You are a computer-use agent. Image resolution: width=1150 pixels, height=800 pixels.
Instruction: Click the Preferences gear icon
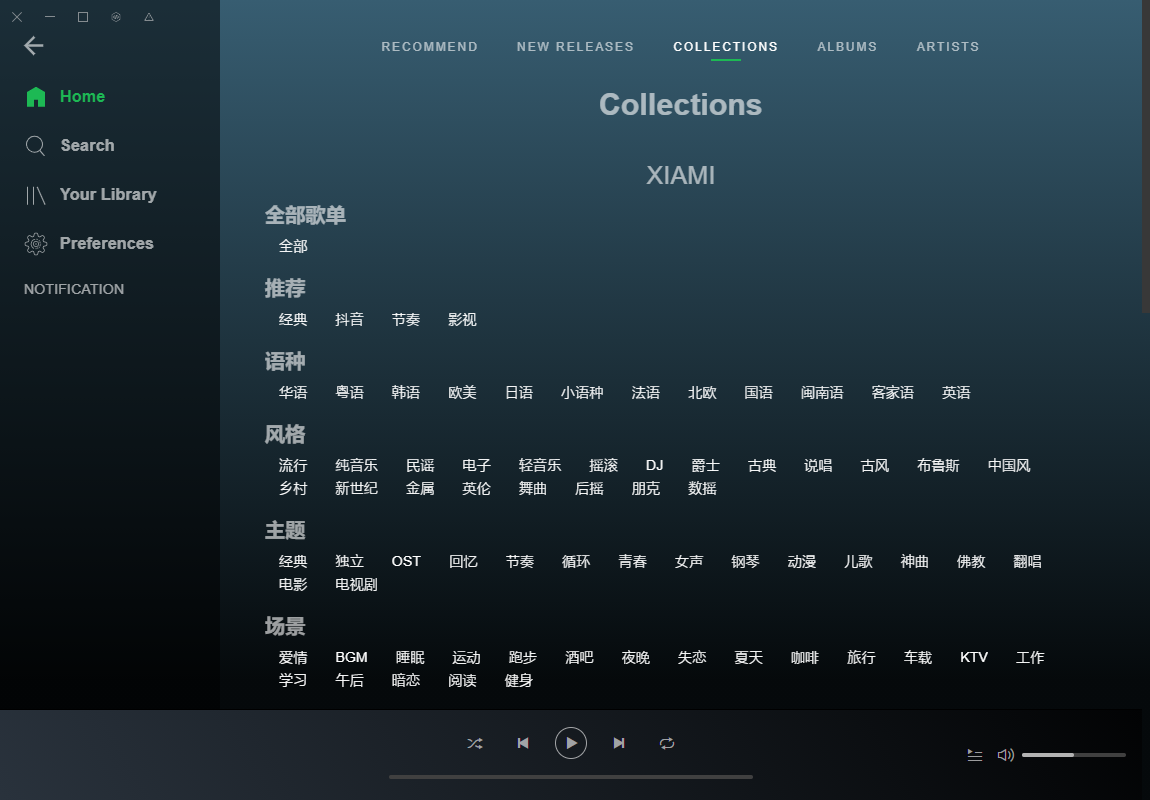coord(35,243)
